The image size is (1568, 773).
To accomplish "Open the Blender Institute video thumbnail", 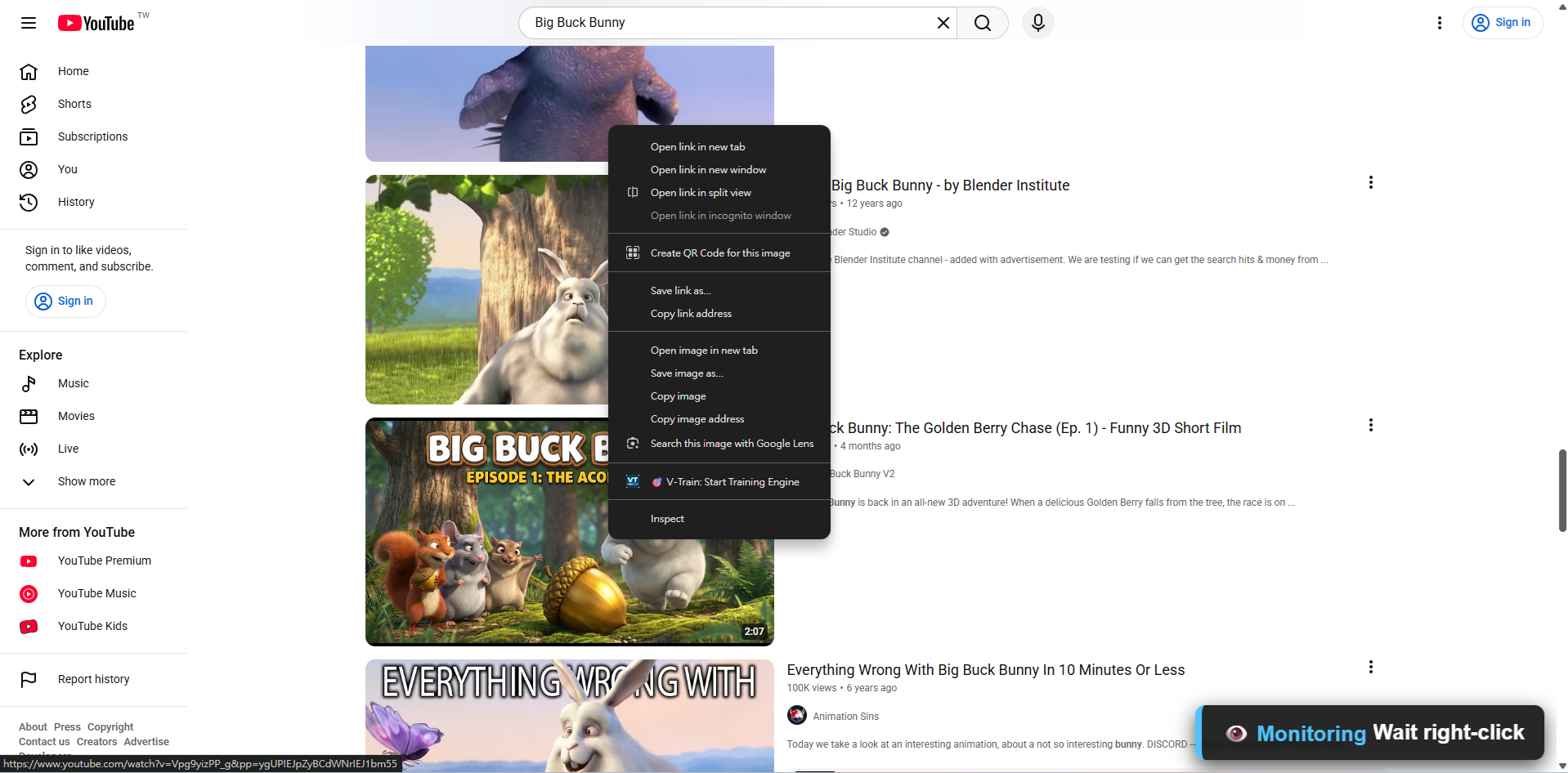I will click(x=487, y=289).
